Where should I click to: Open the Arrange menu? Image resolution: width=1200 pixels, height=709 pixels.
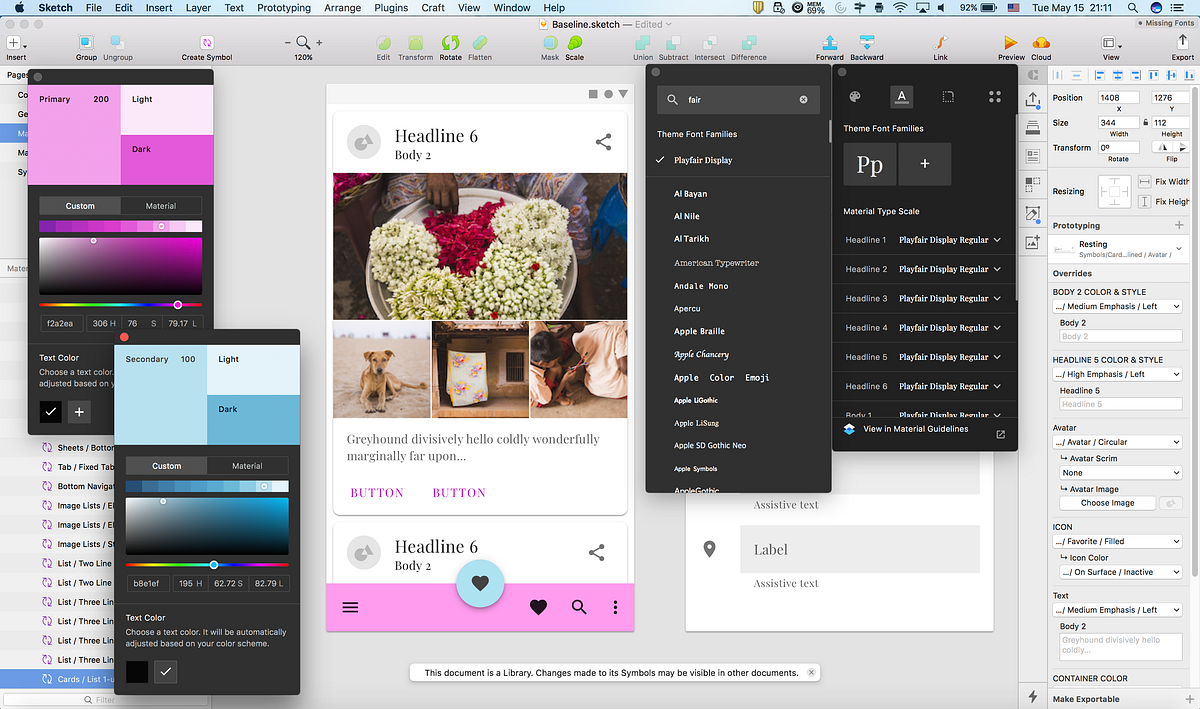[342, 8]
